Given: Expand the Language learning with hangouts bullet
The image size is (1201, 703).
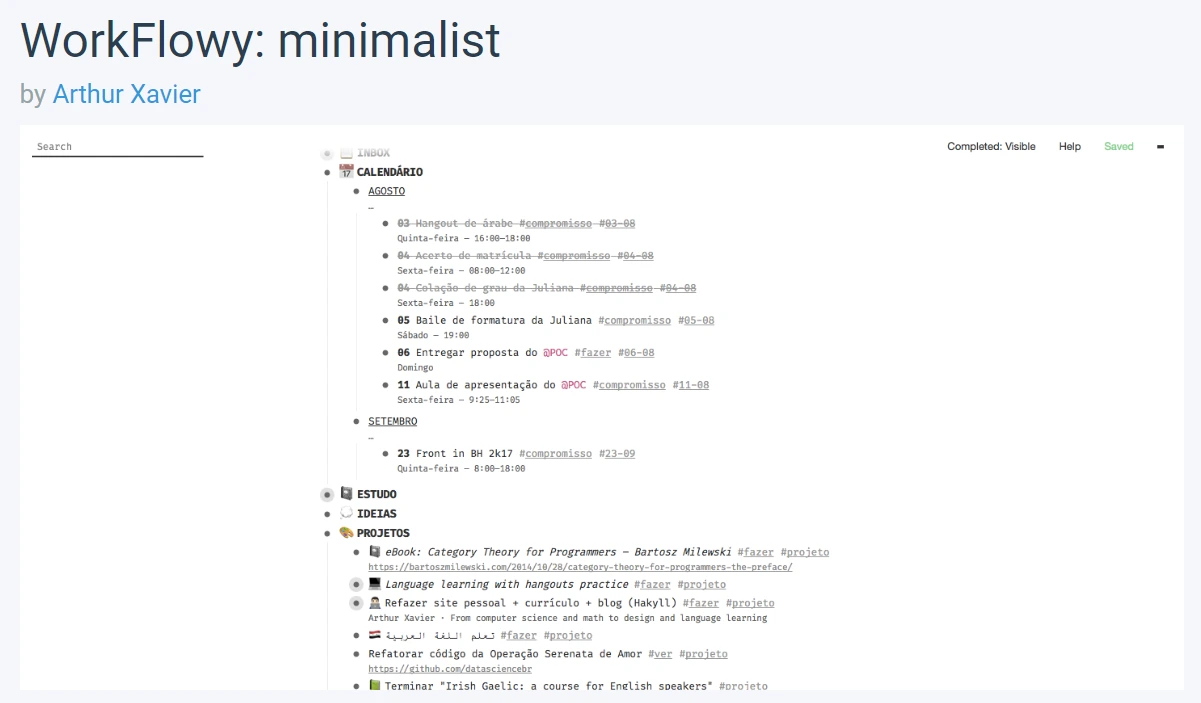Looking at the screenshot, I should pyautogui.click(x=356, y=585).
